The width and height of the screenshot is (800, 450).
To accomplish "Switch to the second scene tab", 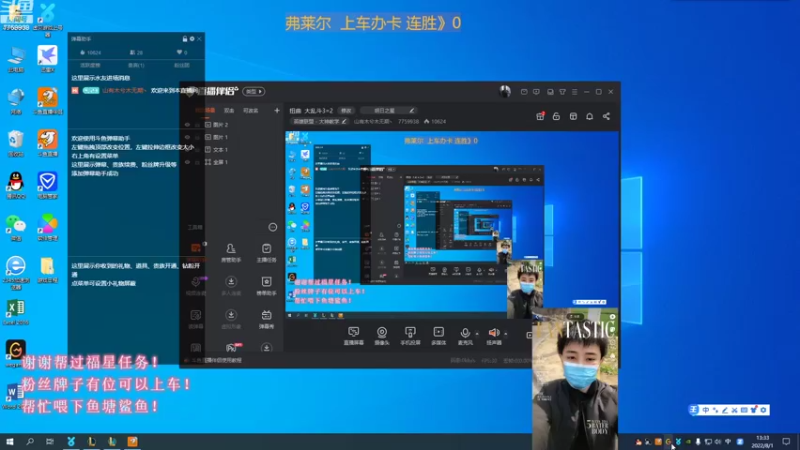I will (x=229, y=110).
